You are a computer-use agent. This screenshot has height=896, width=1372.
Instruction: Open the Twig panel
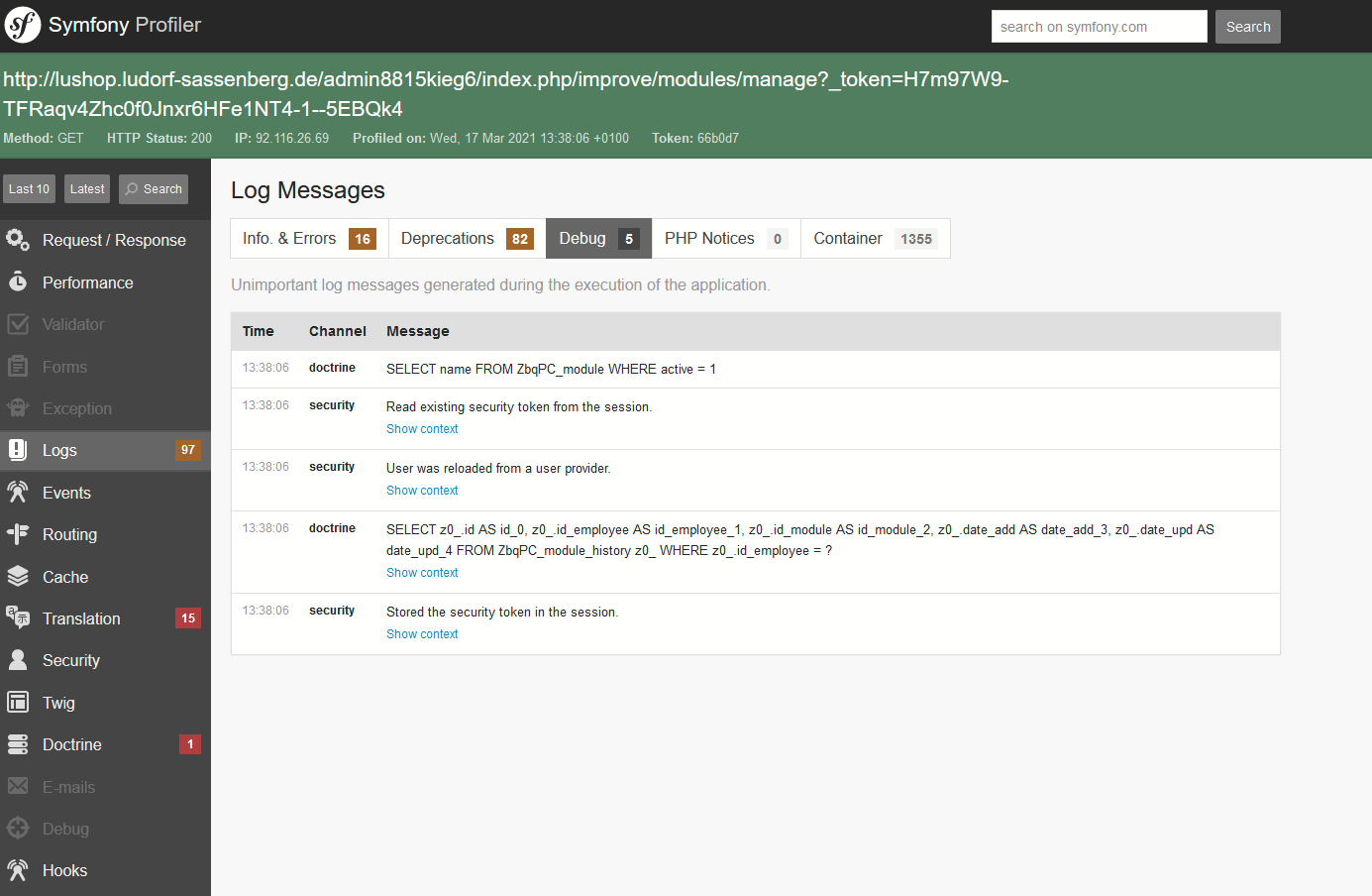click(105, 703)
